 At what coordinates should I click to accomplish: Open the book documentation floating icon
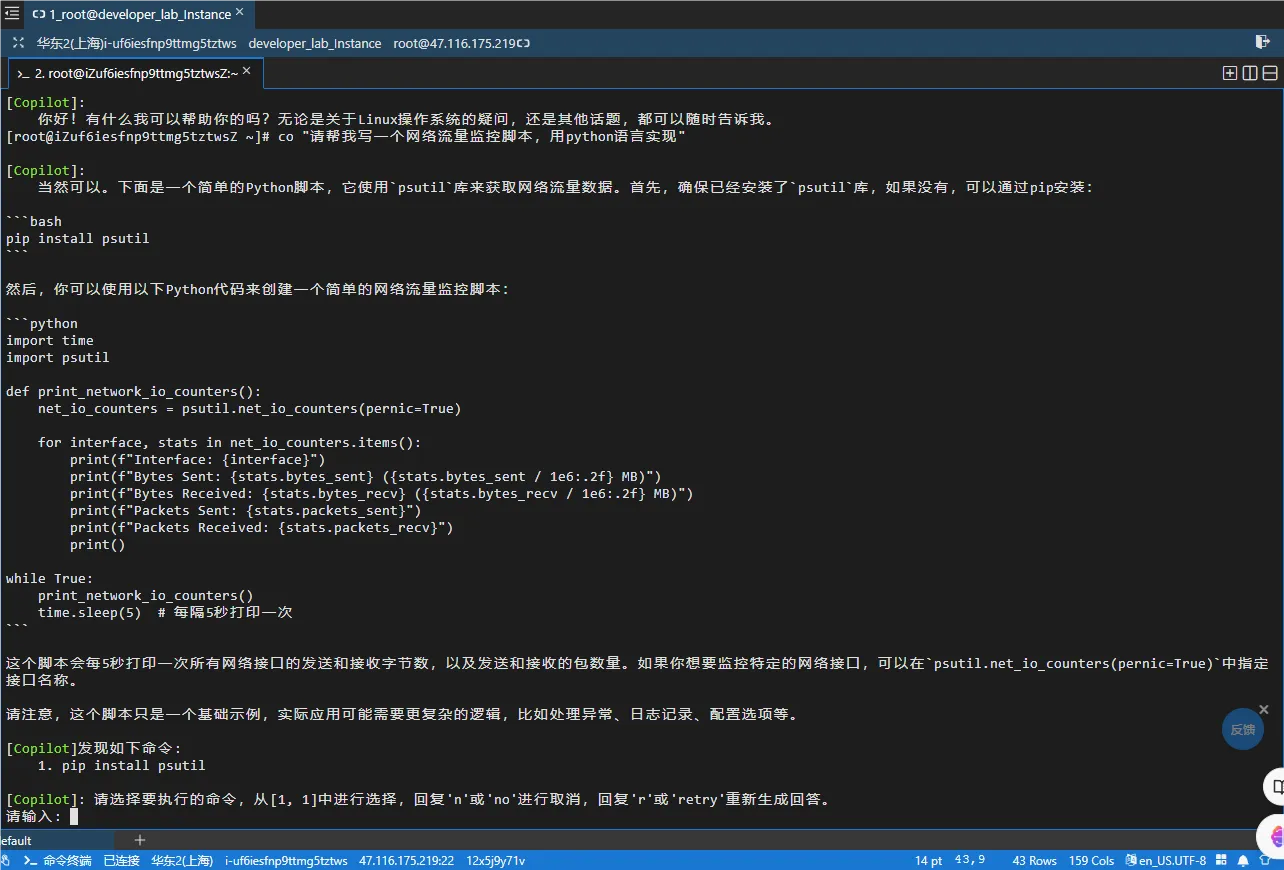coord(1274,785)
